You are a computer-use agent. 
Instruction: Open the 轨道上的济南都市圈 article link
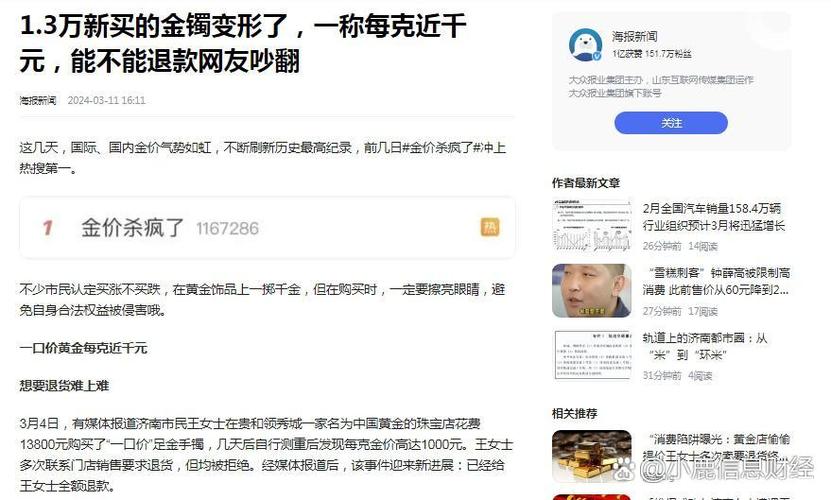(x=705, y=346)
